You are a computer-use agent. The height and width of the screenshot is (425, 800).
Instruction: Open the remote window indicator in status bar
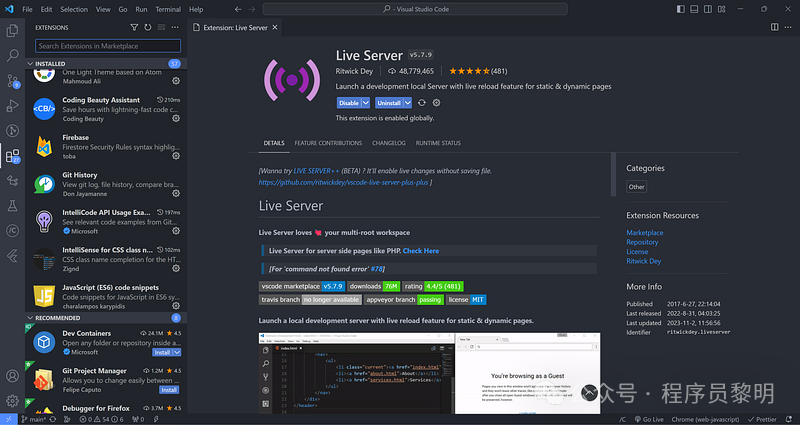pos(9,419)
